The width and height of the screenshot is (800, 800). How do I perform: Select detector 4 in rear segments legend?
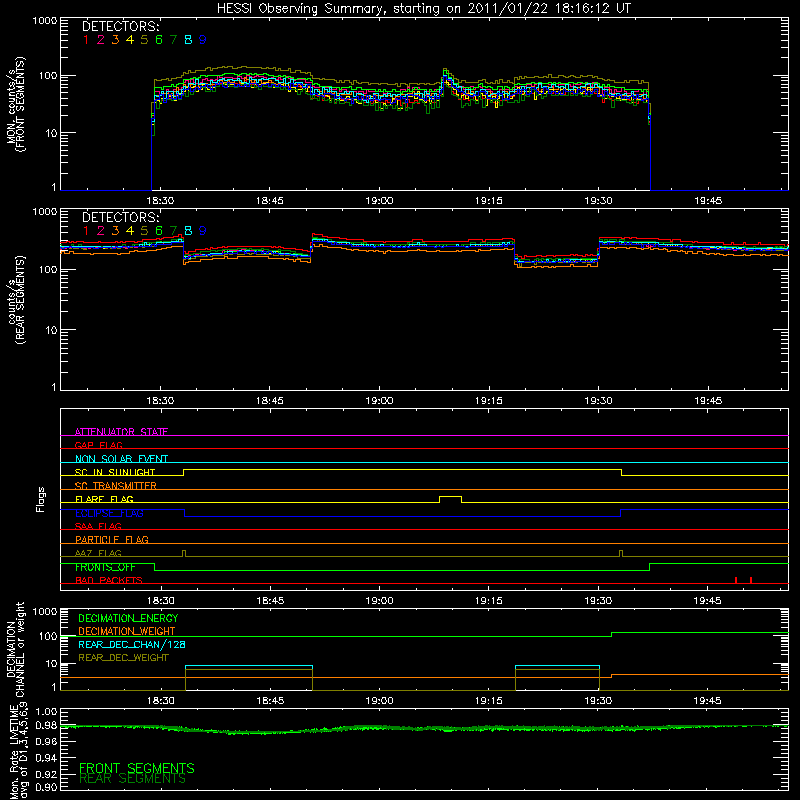tap(130, 231)
